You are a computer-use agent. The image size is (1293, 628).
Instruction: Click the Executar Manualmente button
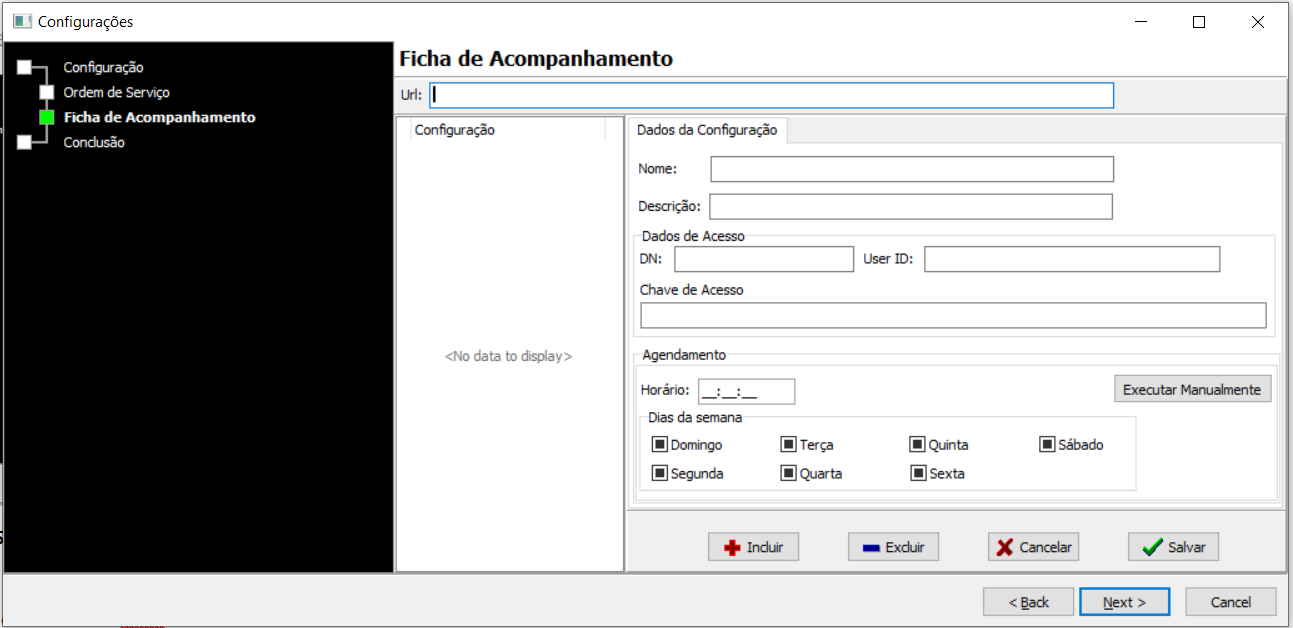pos(1192,389)
